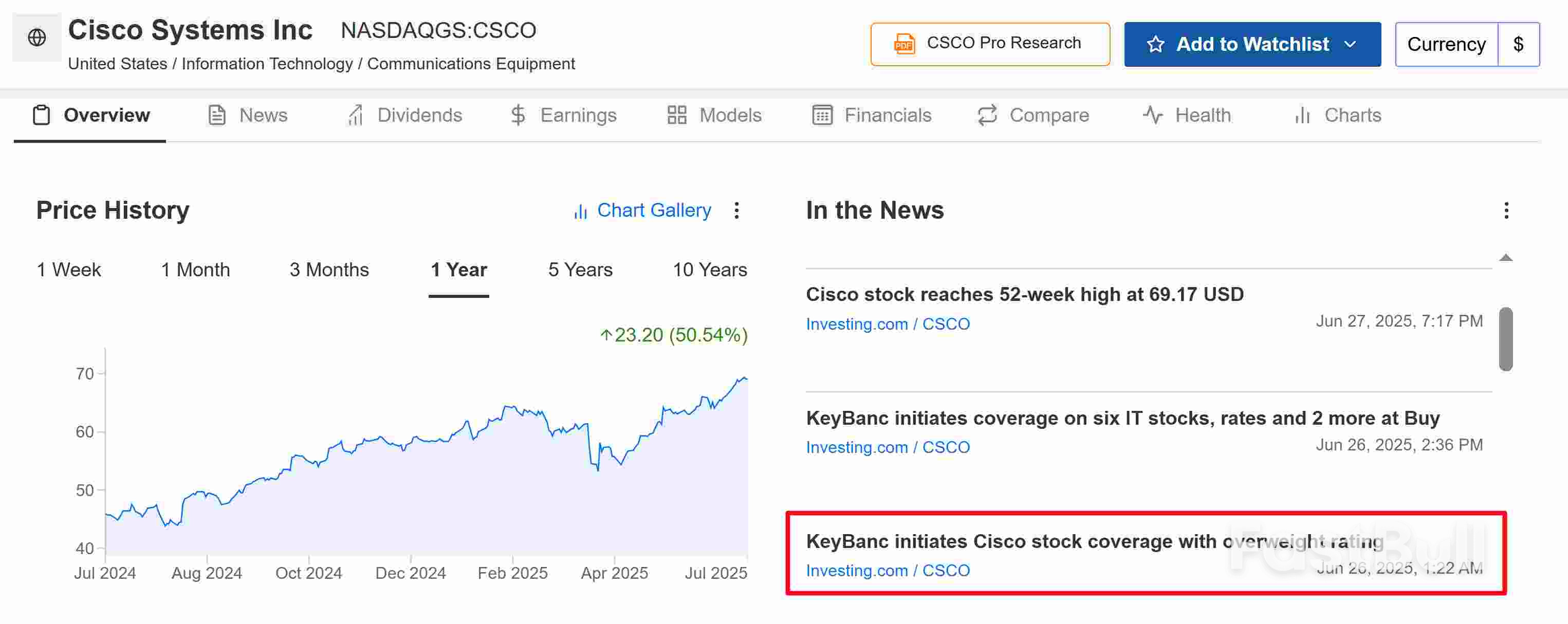This screenshot has height=624, width=1568.
Task: Select the 3 Months time range
Action: click(329, 270)
